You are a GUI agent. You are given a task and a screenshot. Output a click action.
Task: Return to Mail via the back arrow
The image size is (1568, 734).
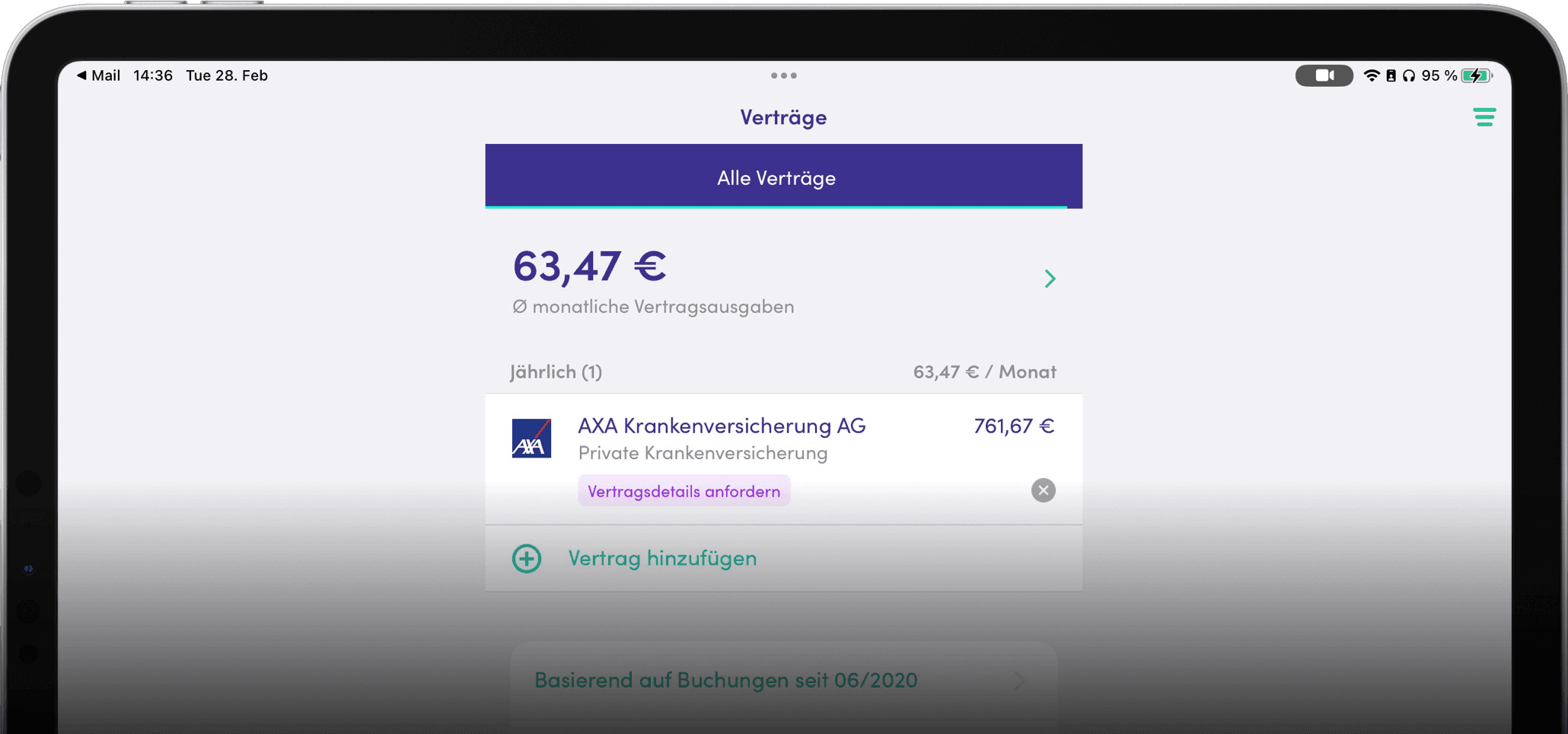coord(97,75)
